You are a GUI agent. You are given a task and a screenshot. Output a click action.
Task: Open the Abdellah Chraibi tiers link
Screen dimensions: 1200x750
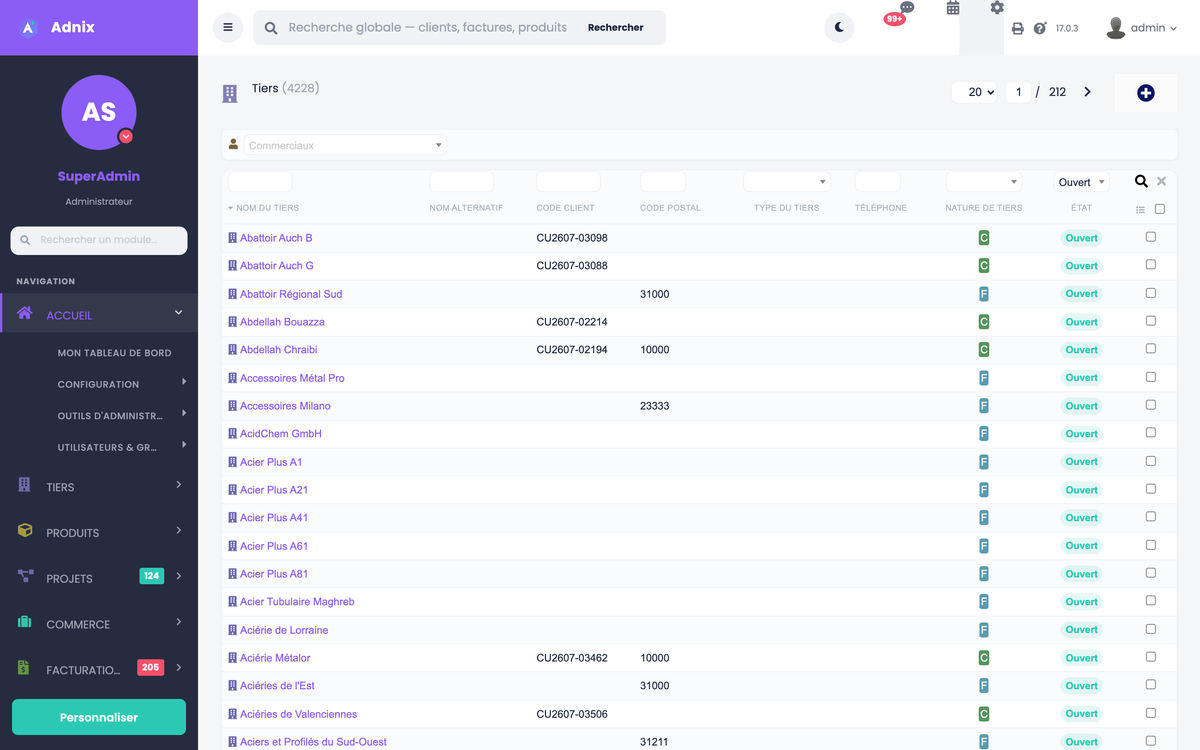tap(278, 350)
